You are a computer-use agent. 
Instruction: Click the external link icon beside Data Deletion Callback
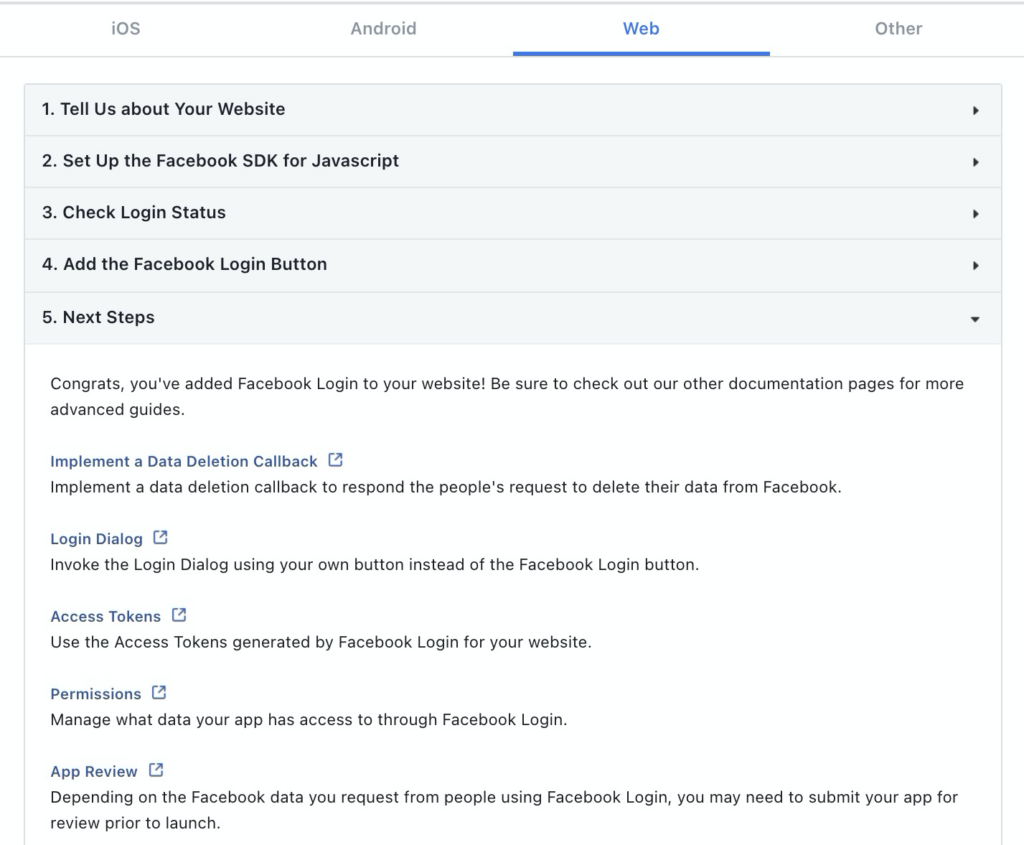[x=334, y=461]
